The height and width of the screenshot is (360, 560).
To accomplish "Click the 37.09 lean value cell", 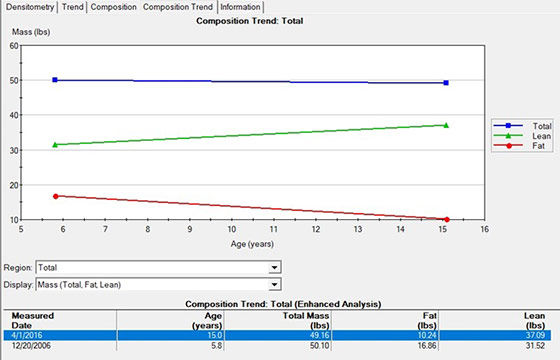I will coord(535,335).
